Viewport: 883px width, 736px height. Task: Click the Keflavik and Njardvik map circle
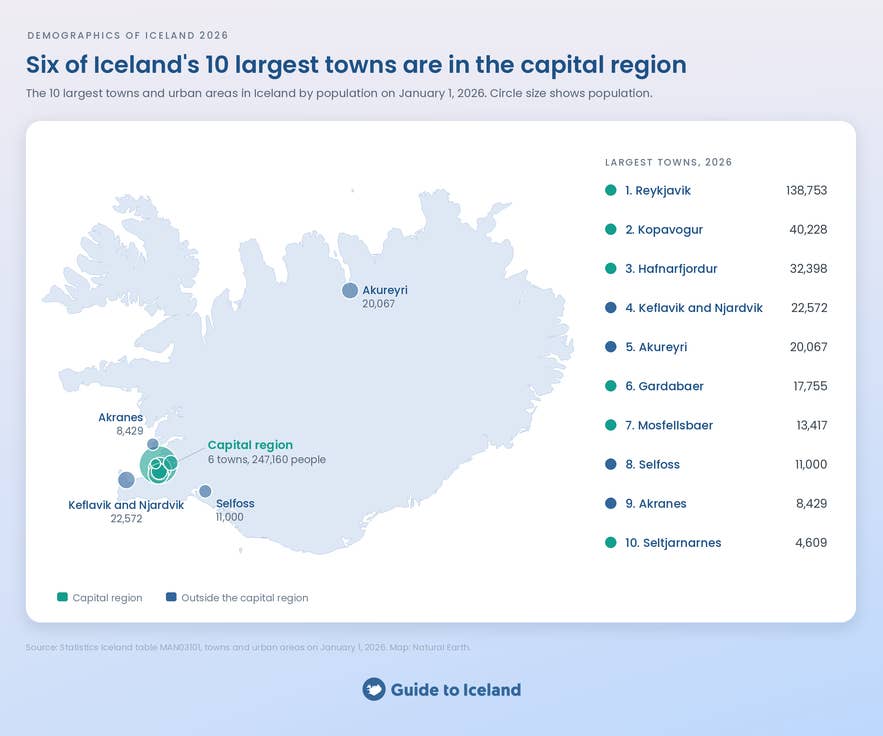126,480
